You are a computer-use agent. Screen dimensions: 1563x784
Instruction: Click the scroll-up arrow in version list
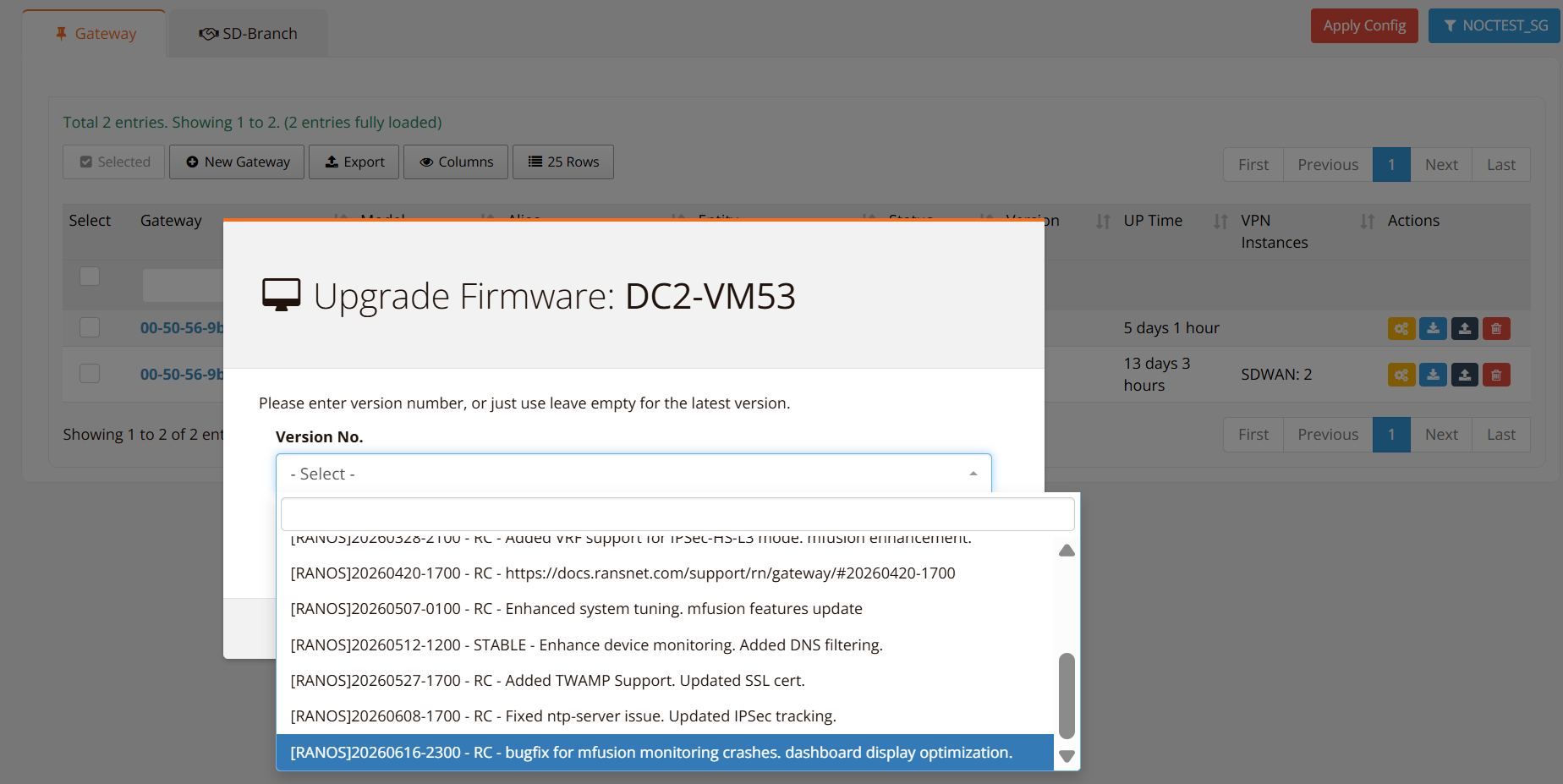coord(1067,551)
